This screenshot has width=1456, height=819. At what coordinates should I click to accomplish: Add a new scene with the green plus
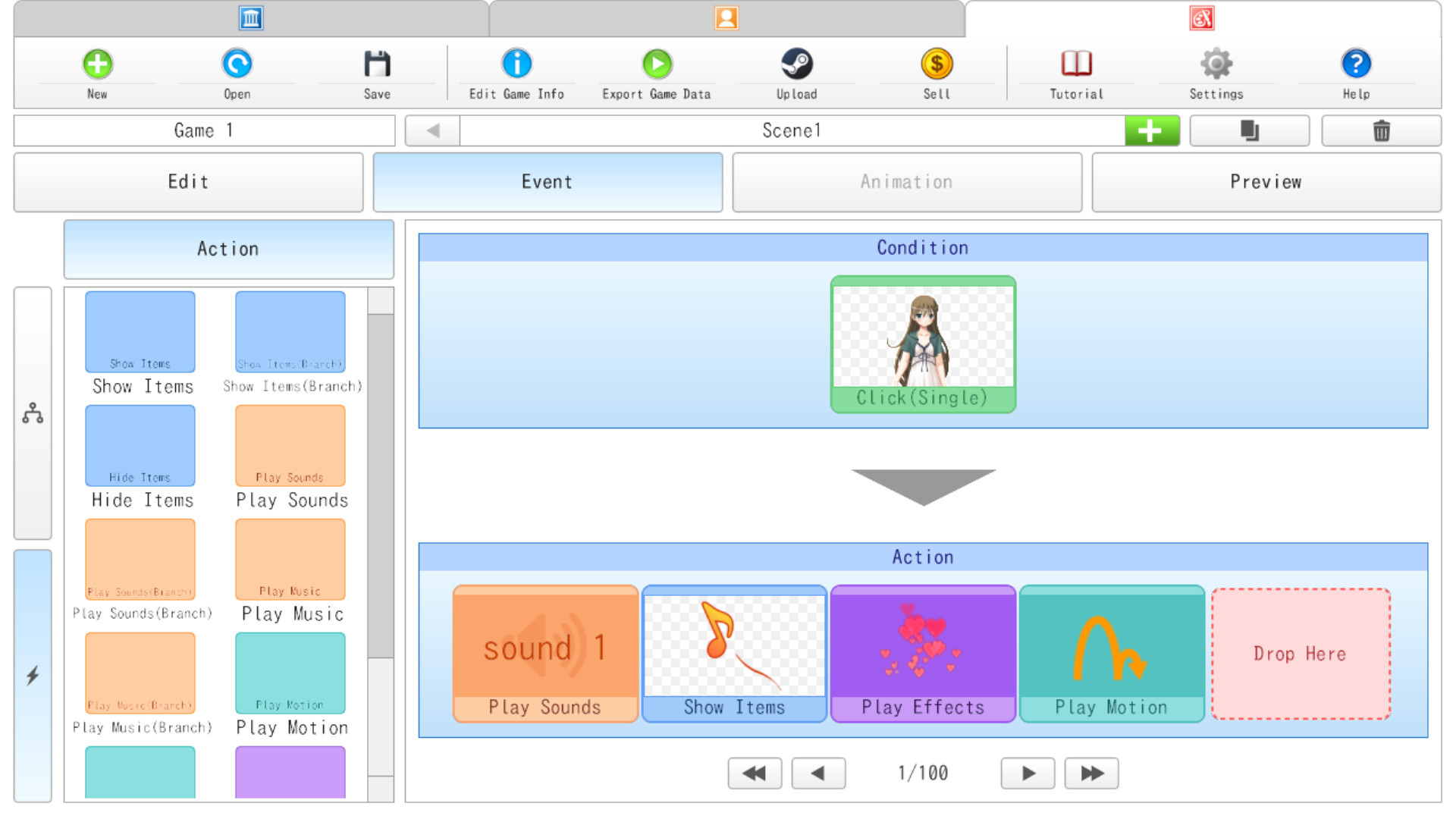pos(1150,130)
